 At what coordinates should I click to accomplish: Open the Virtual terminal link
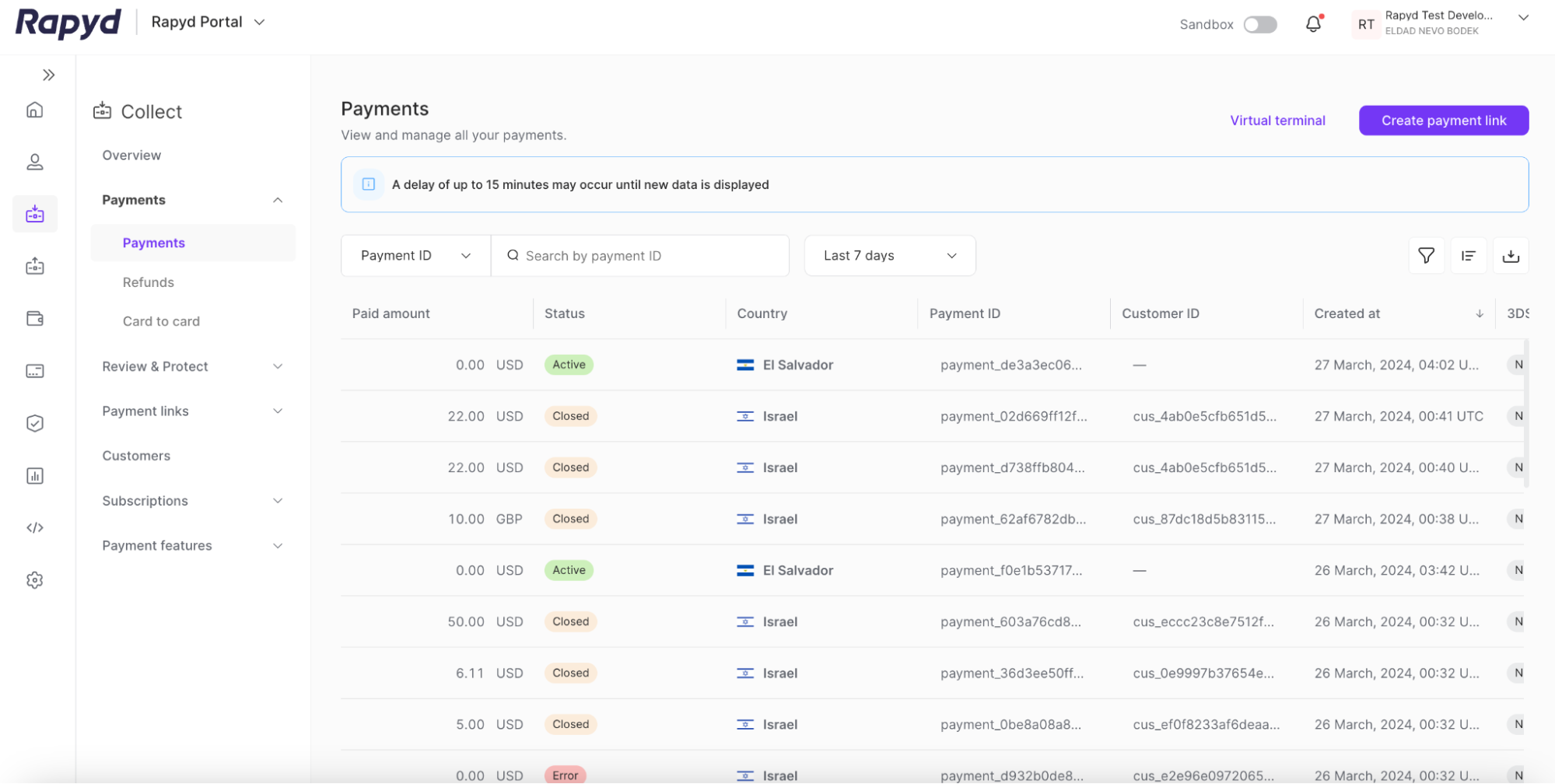[x=1277, y=120]
